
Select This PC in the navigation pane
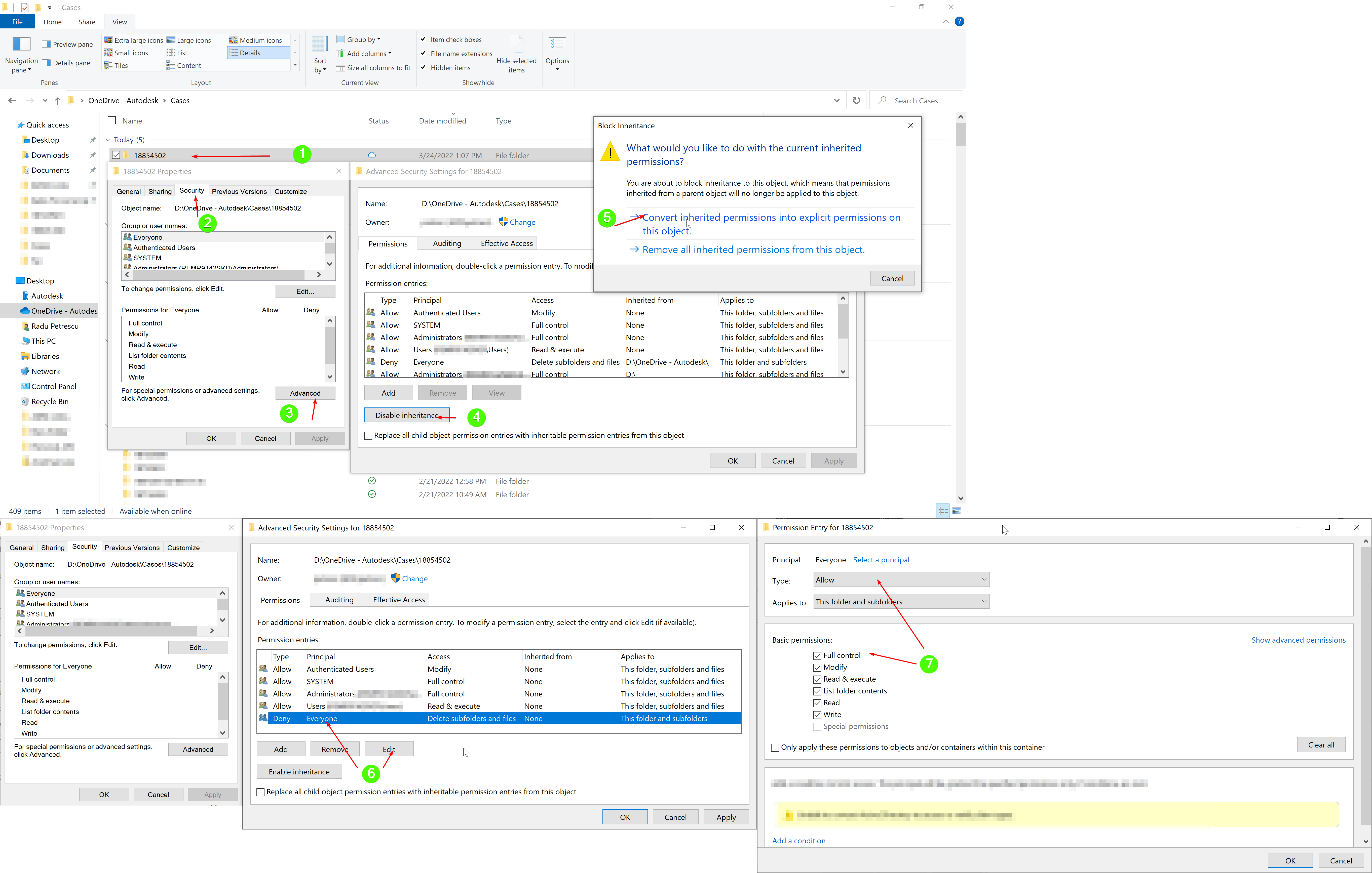pyautogui.click(x=43, y=341)
